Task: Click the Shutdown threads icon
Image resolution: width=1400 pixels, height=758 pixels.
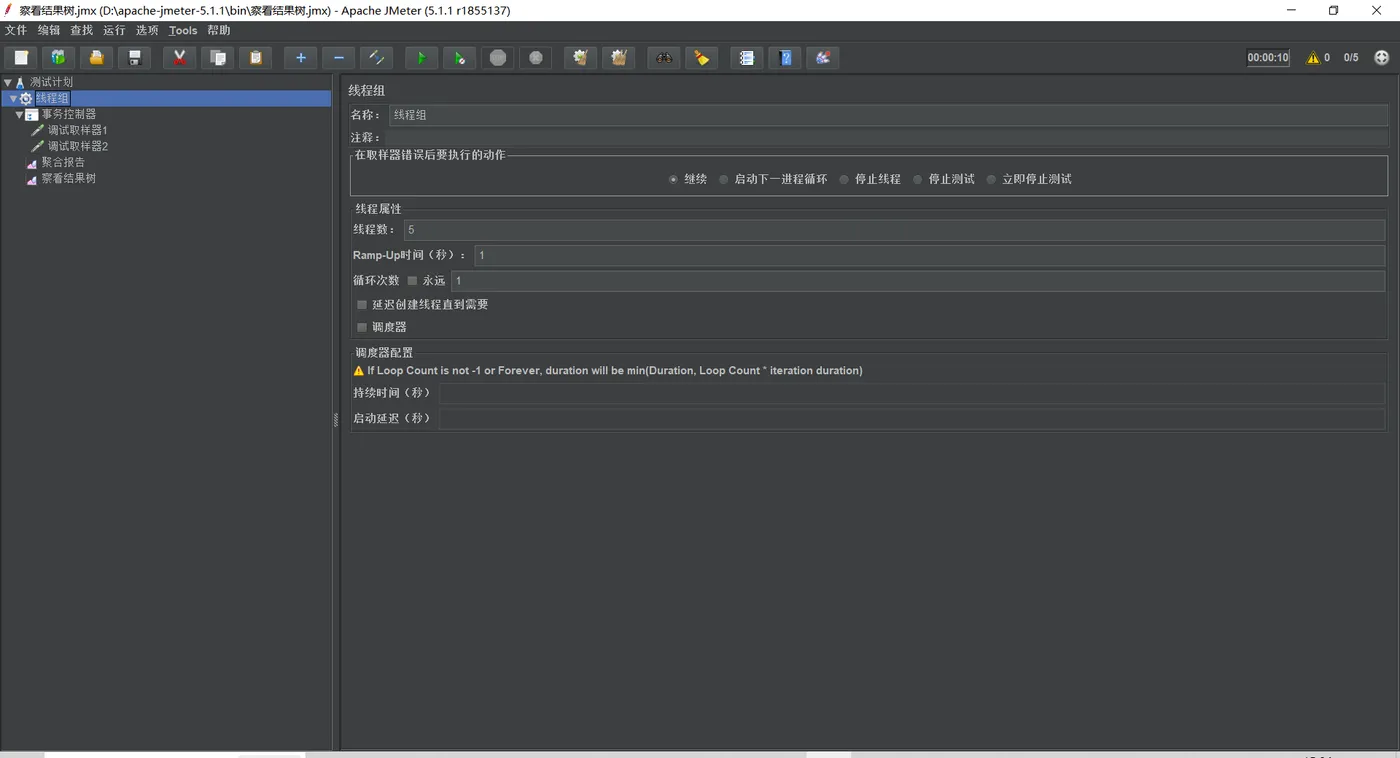Action: (x=535, y=58)
